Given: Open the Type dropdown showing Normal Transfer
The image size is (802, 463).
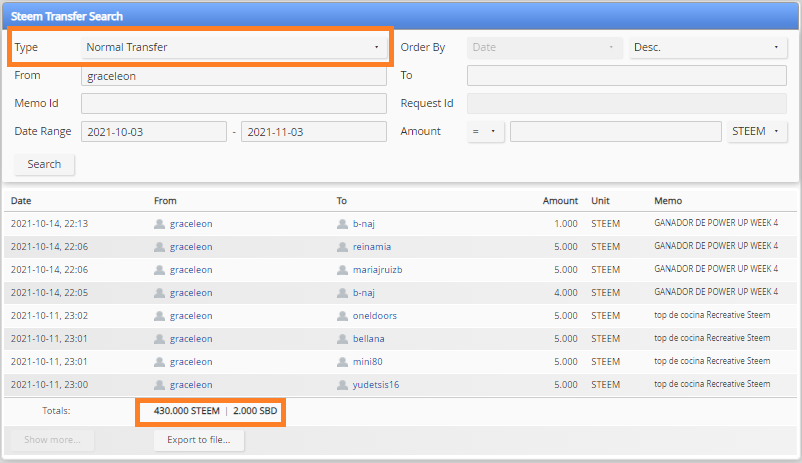Looking at the screenshot, I should click(234, 47).
